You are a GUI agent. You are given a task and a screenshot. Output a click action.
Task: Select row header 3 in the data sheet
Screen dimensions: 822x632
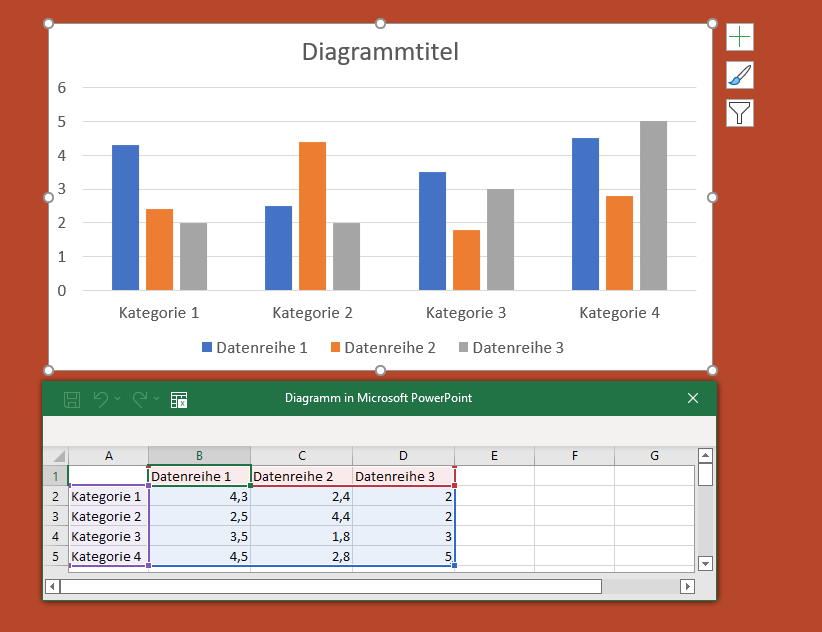(56, 516)
